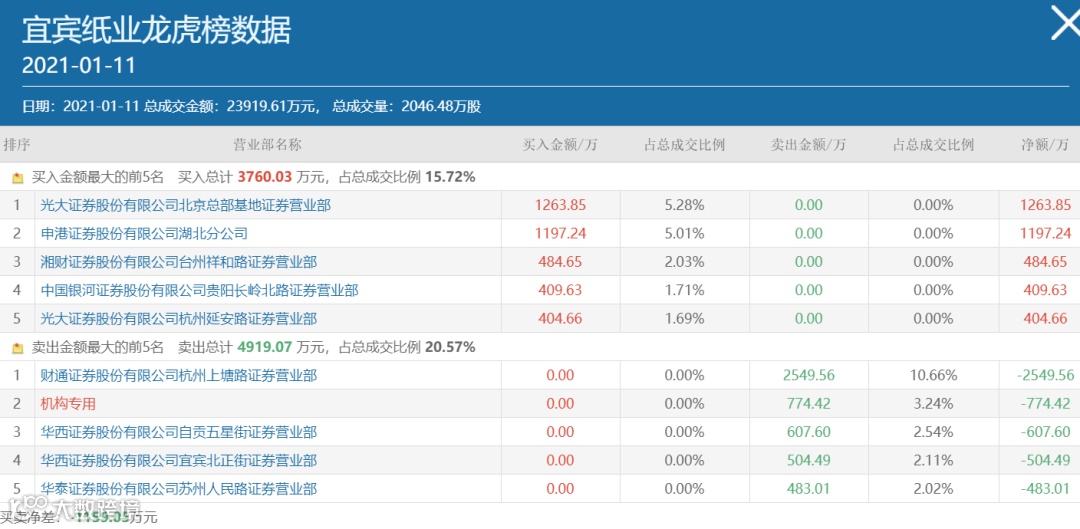Viewport: 1080px width, 529px height.
Task: Click the 营业部名称 column header
Action: click(x=267, y=145)
